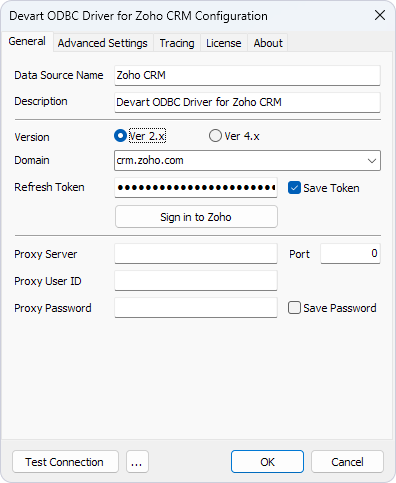Click the 'Description' label
Image resolution: width=396 pixels, height=483 pixels.
(41, 101)
